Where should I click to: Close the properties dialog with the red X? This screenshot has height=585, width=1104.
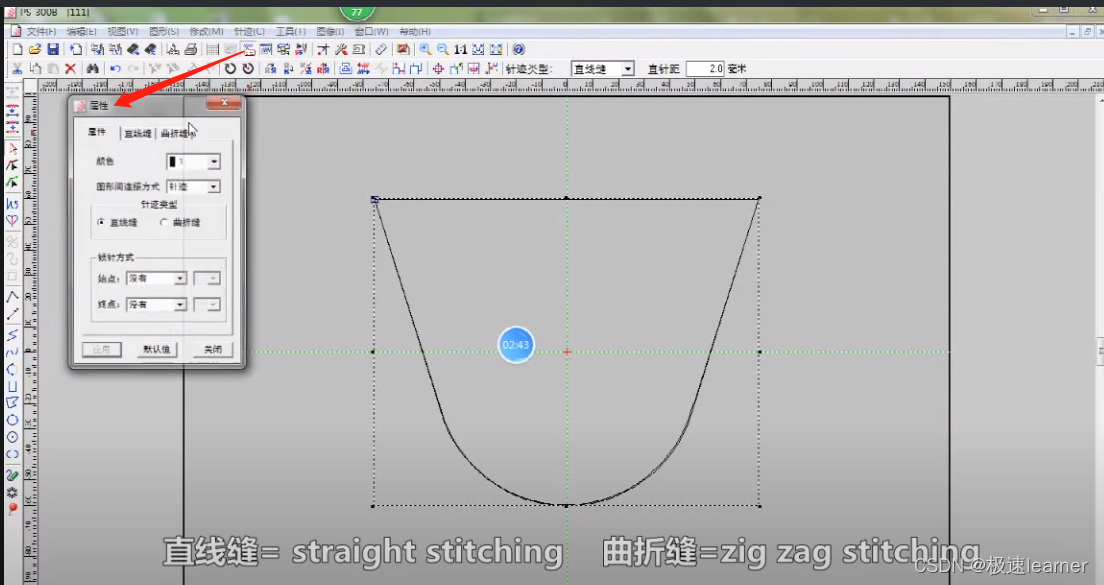point(224,103)
